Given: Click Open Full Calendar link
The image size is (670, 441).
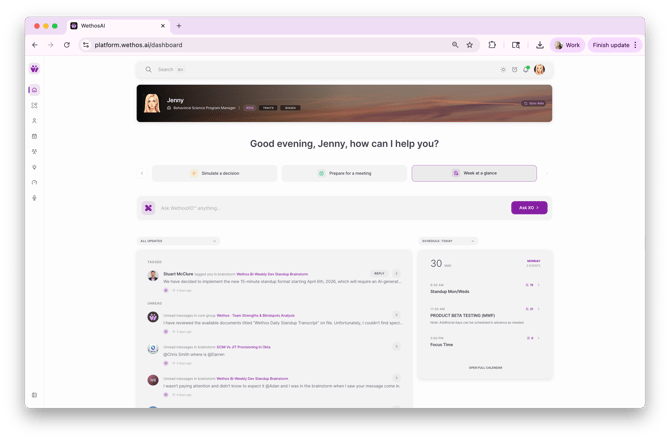Looking at the screenshot, I should pyautogui.click(x=485, y=368).
